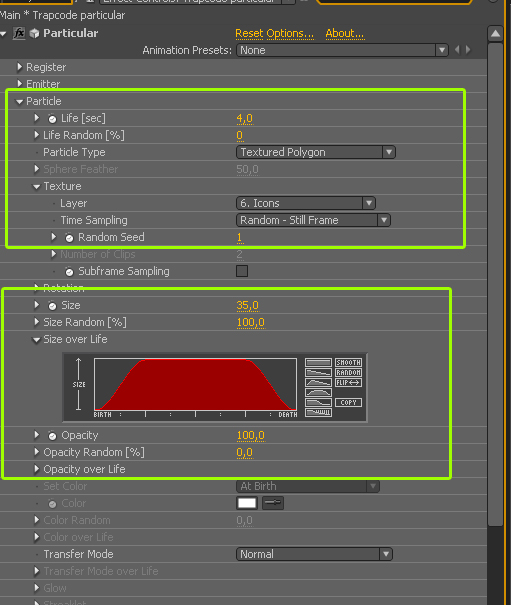Screen dimensions: 511x605
Task: Smooth the Size over Life curve
Action: 349,362
